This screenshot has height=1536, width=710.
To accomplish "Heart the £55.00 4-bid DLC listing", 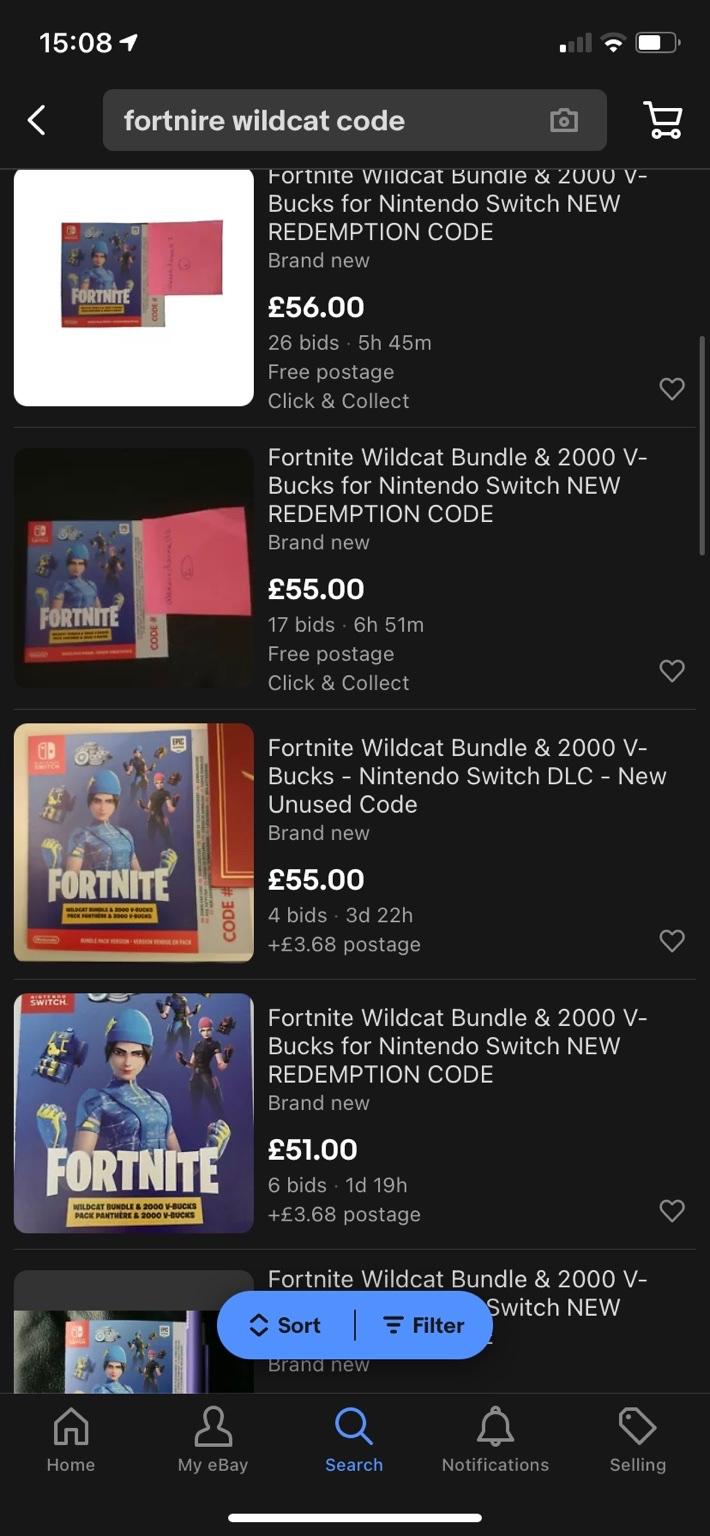I will coord(672,941).
